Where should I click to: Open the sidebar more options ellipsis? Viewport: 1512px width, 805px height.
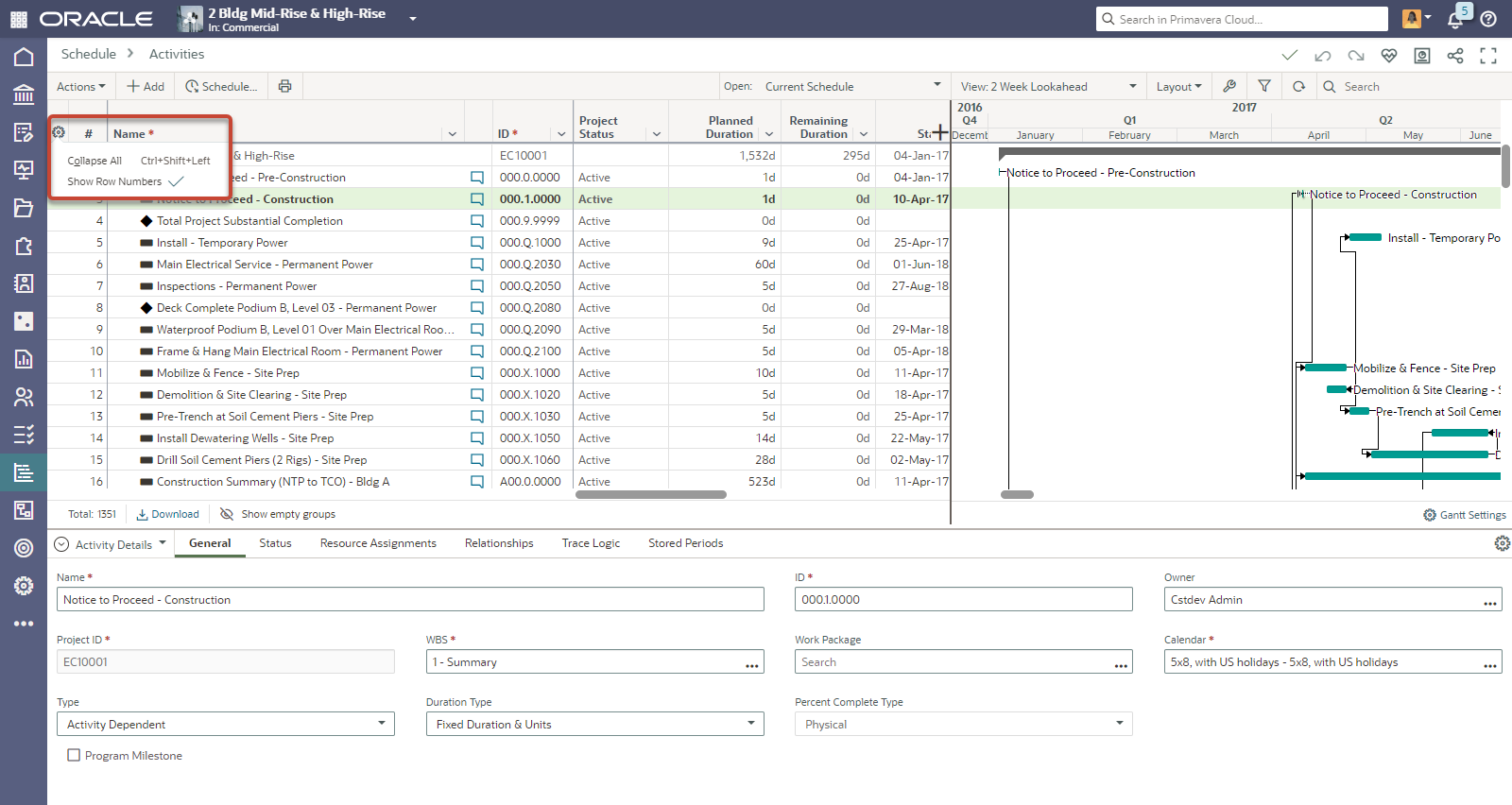(24, 624)
